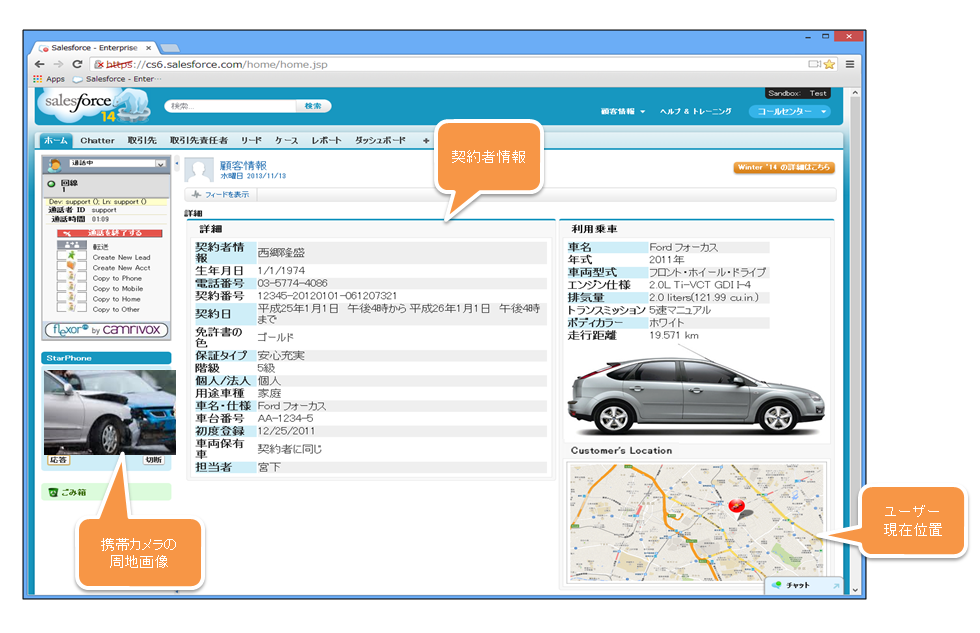Click the 応答 answer button under StarPhone
The width and height of the screenshot is (980, 633).
click(58, 460)
